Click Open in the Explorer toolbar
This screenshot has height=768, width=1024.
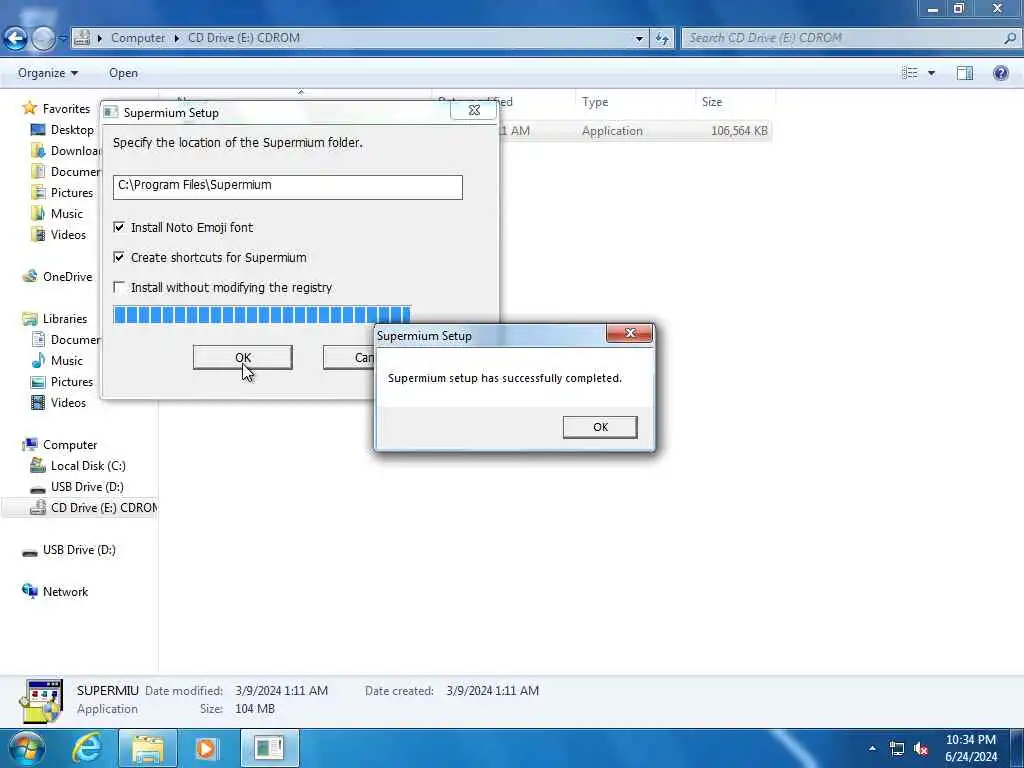tap(123, 73)
